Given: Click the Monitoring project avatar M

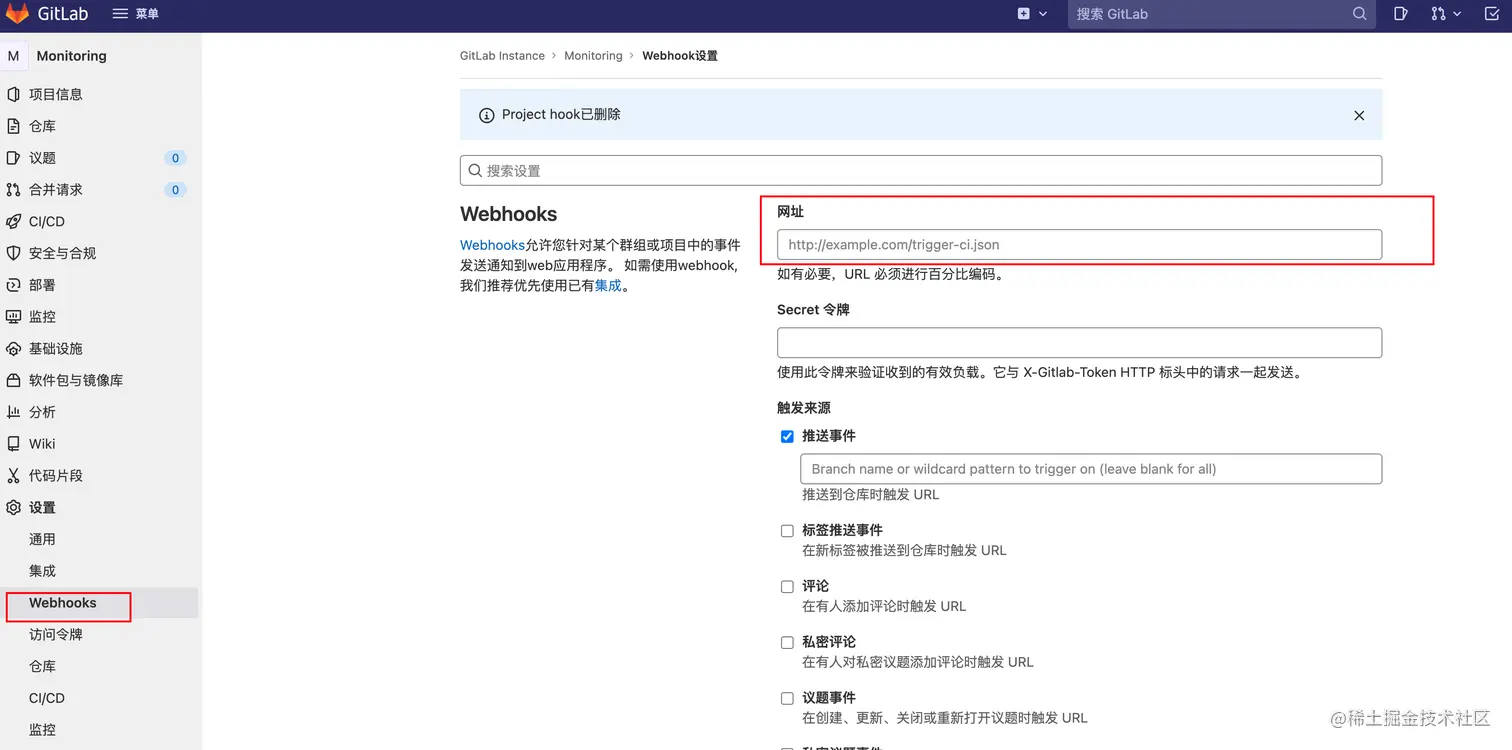Looking at the screenshot, I should pyautogui.click(x=14, y=56).
